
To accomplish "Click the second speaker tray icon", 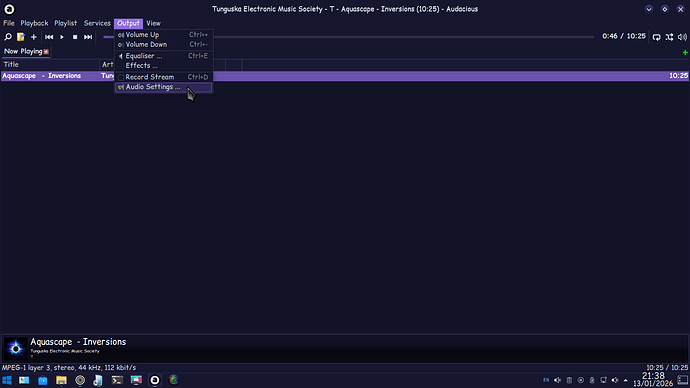I will pos(615,380).
